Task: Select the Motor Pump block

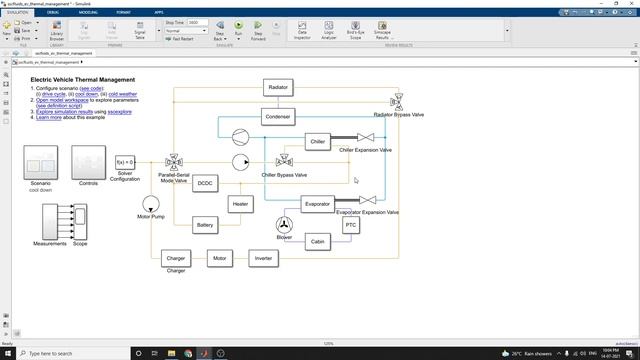Action: coord(151,204)
